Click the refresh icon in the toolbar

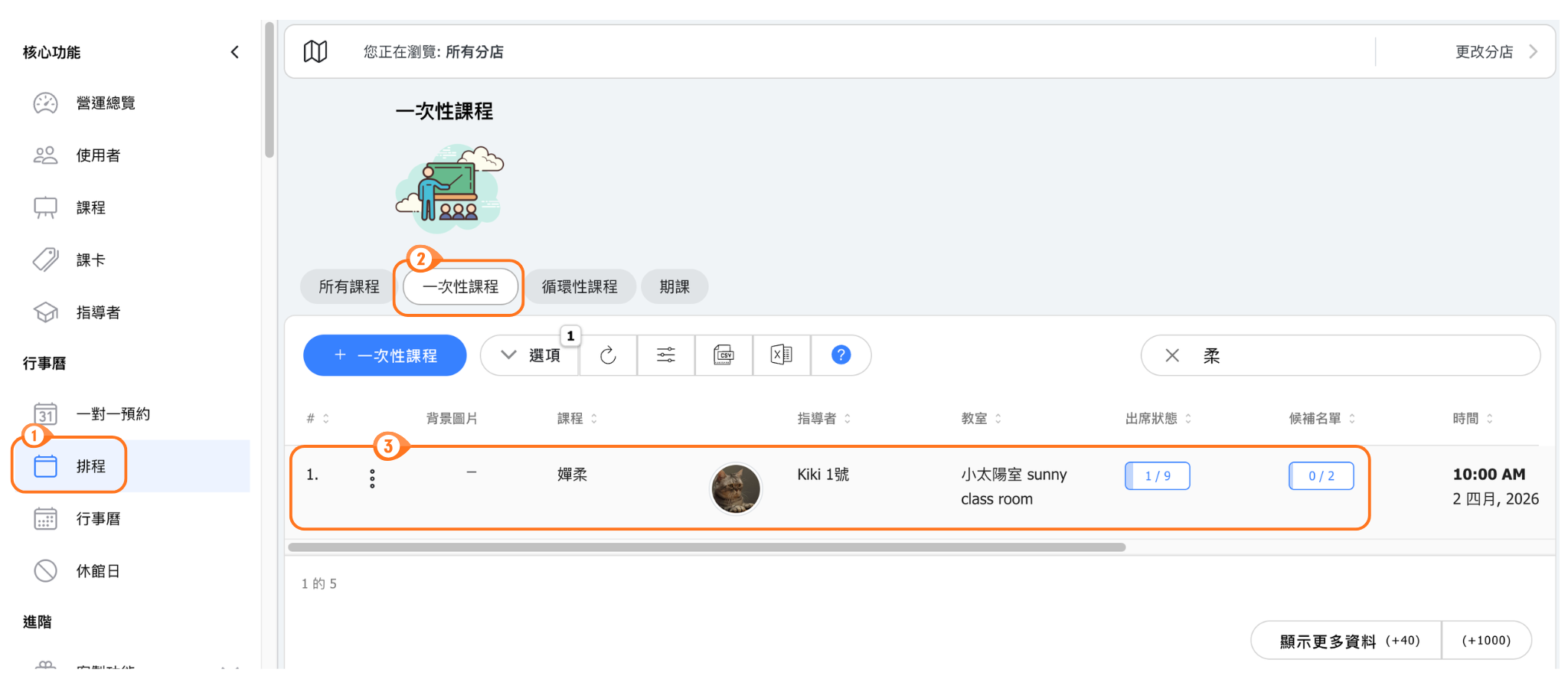coord(608,355)
